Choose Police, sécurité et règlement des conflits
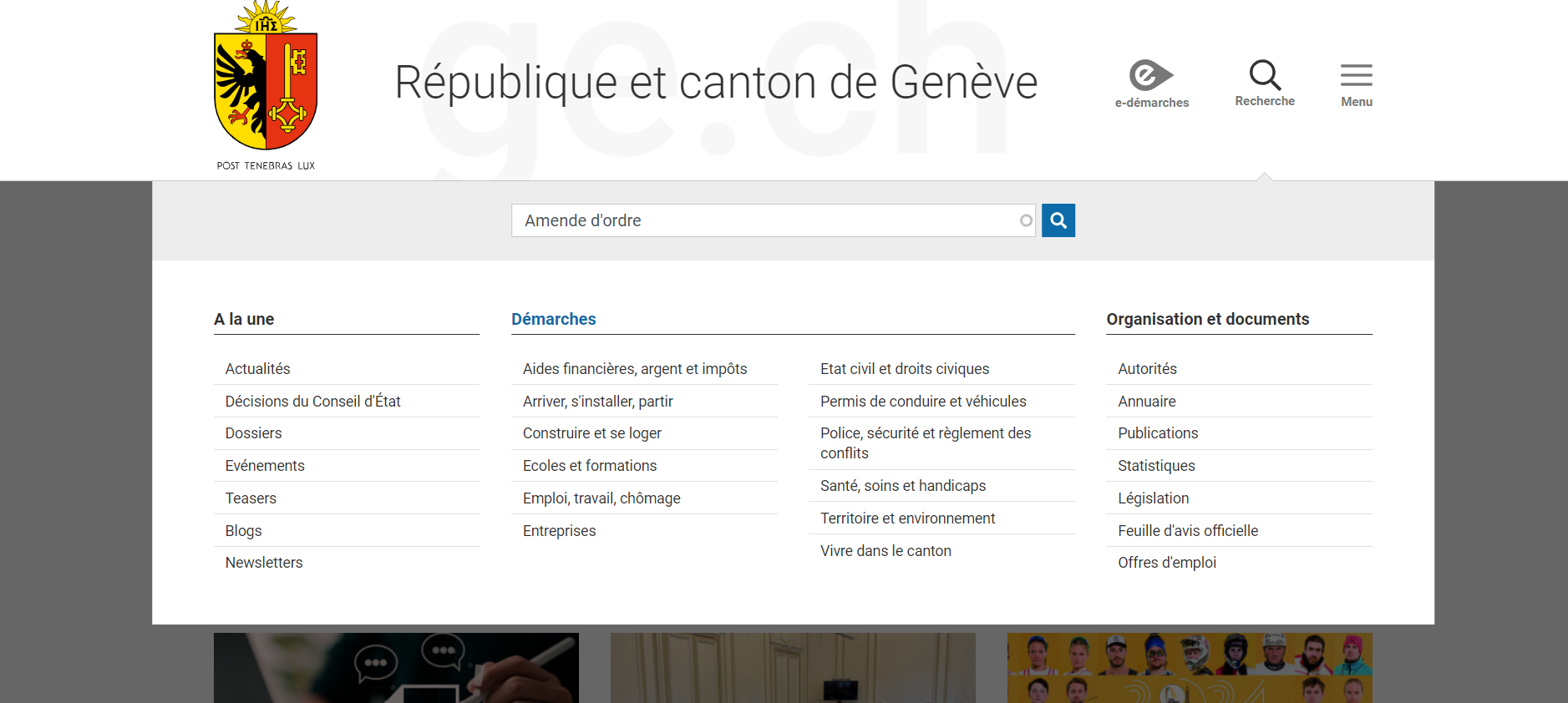This screenshot has height=703, width=1568. (925, 443)
